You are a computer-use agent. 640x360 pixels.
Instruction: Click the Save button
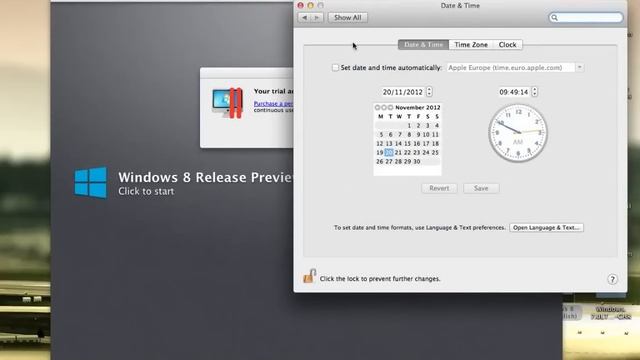tap(481, 188)
